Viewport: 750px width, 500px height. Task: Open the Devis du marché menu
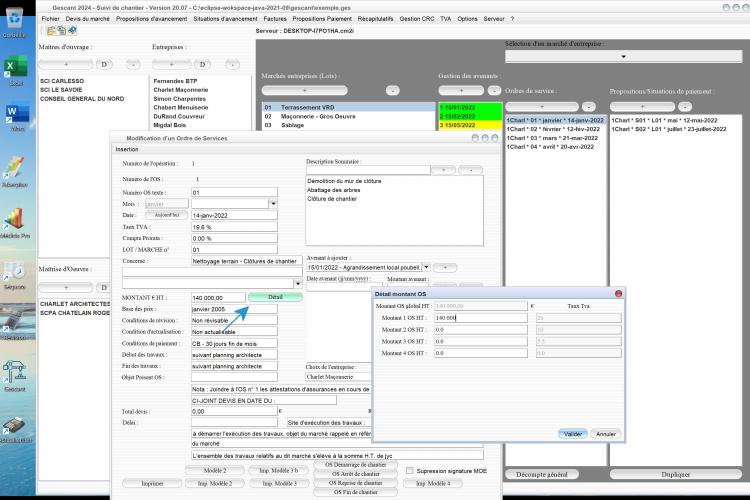[x=88, y=19]
